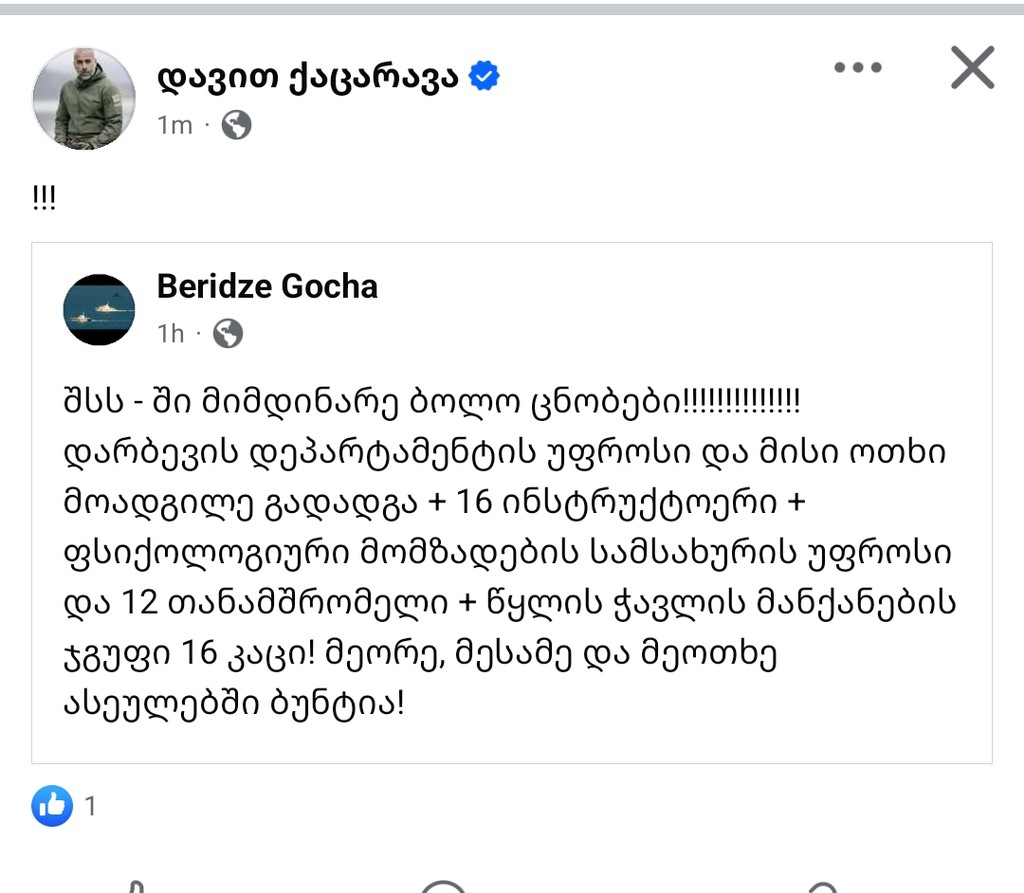Click the globe icon beside 1h
The height and width of the screenshot is (893, 1024).
[228, 333]
